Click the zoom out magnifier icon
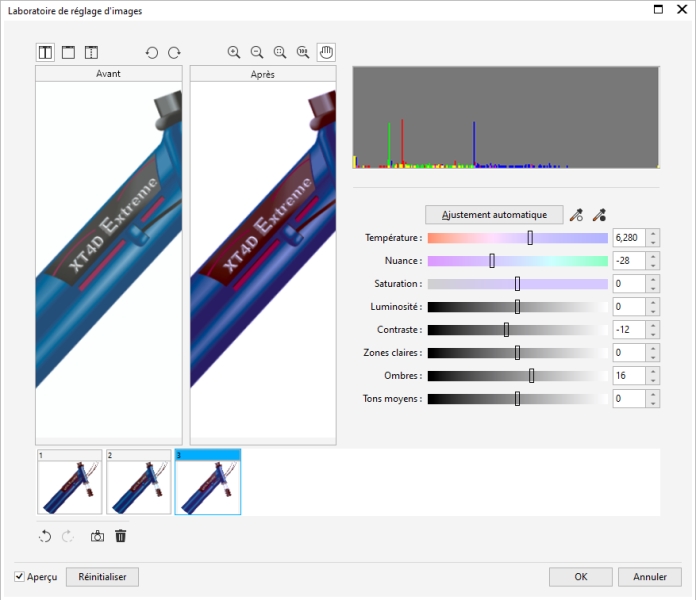Screen dimensions: 696x600 point(256,52)
